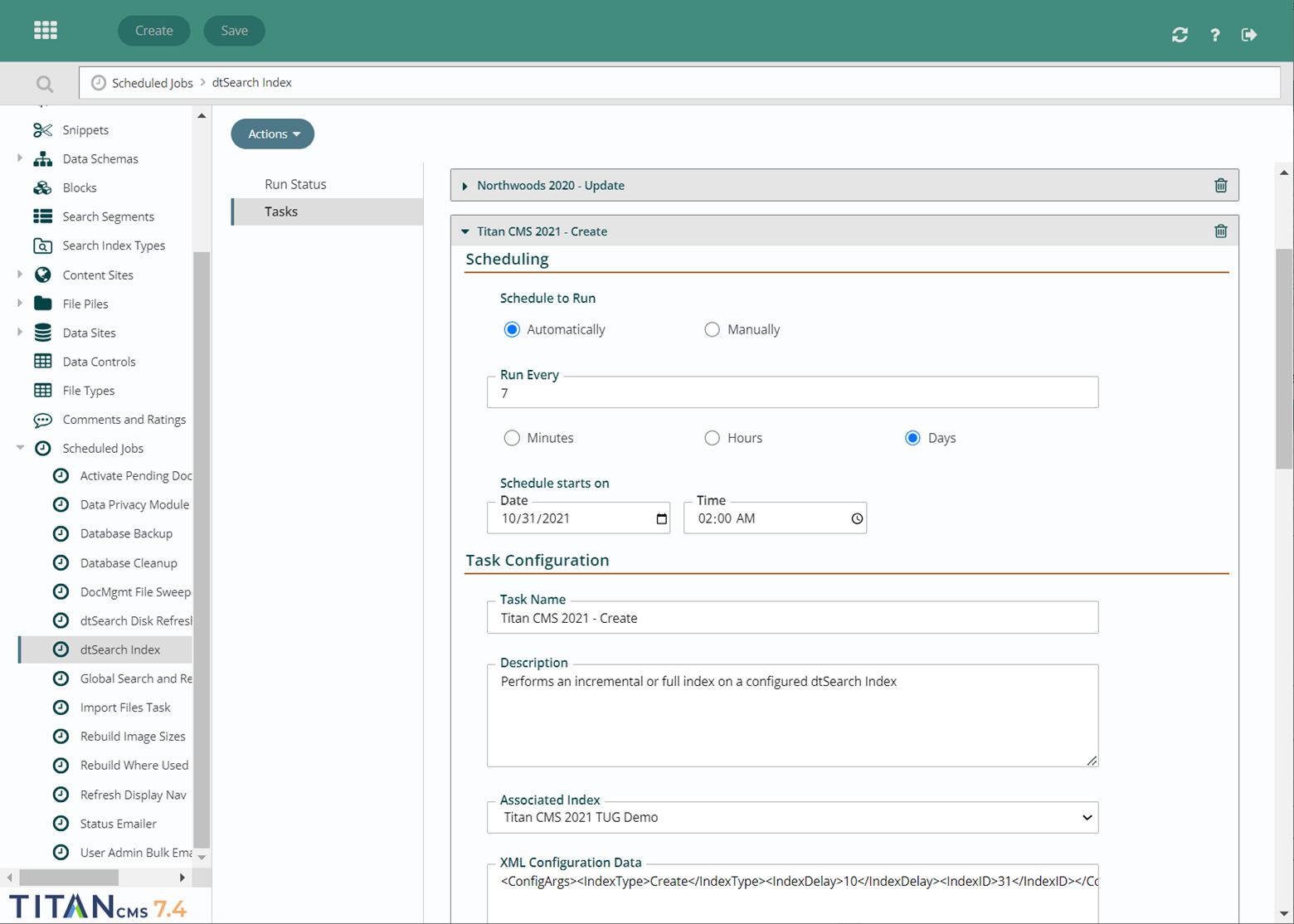This screenshot has width=1294, height=924.
Task: Select the Tasks tab
Action: tap(328, 212)
